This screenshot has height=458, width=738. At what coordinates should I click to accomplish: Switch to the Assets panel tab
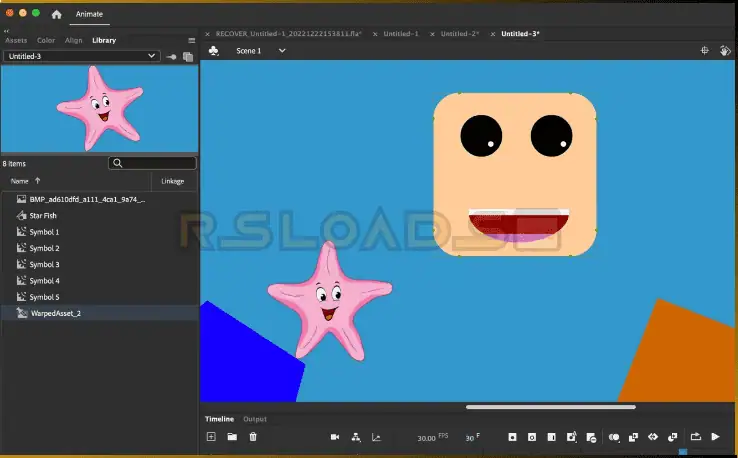[x=17, y=41]
